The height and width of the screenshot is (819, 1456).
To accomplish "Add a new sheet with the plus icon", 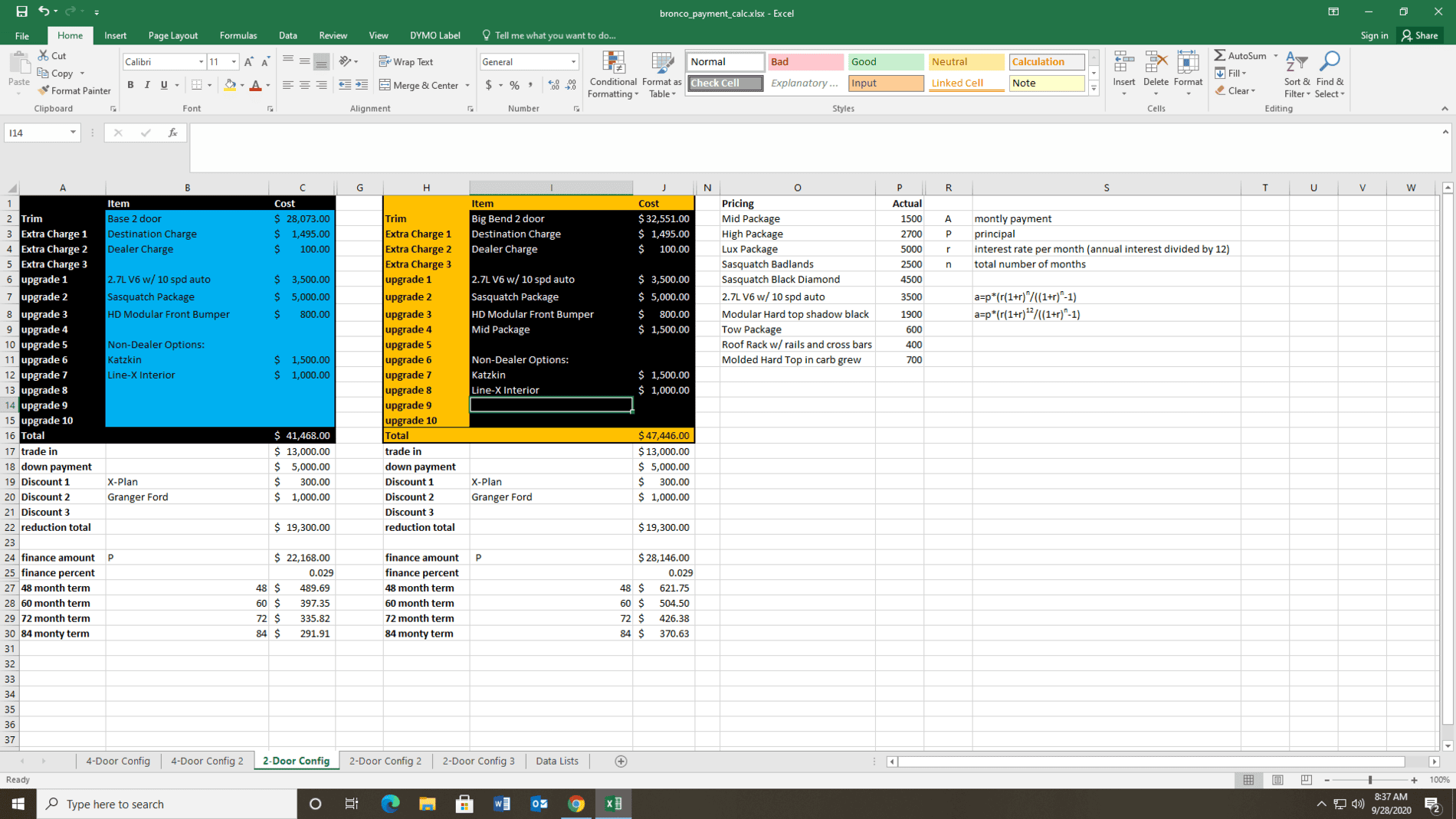I will click(x=621, y=761).
